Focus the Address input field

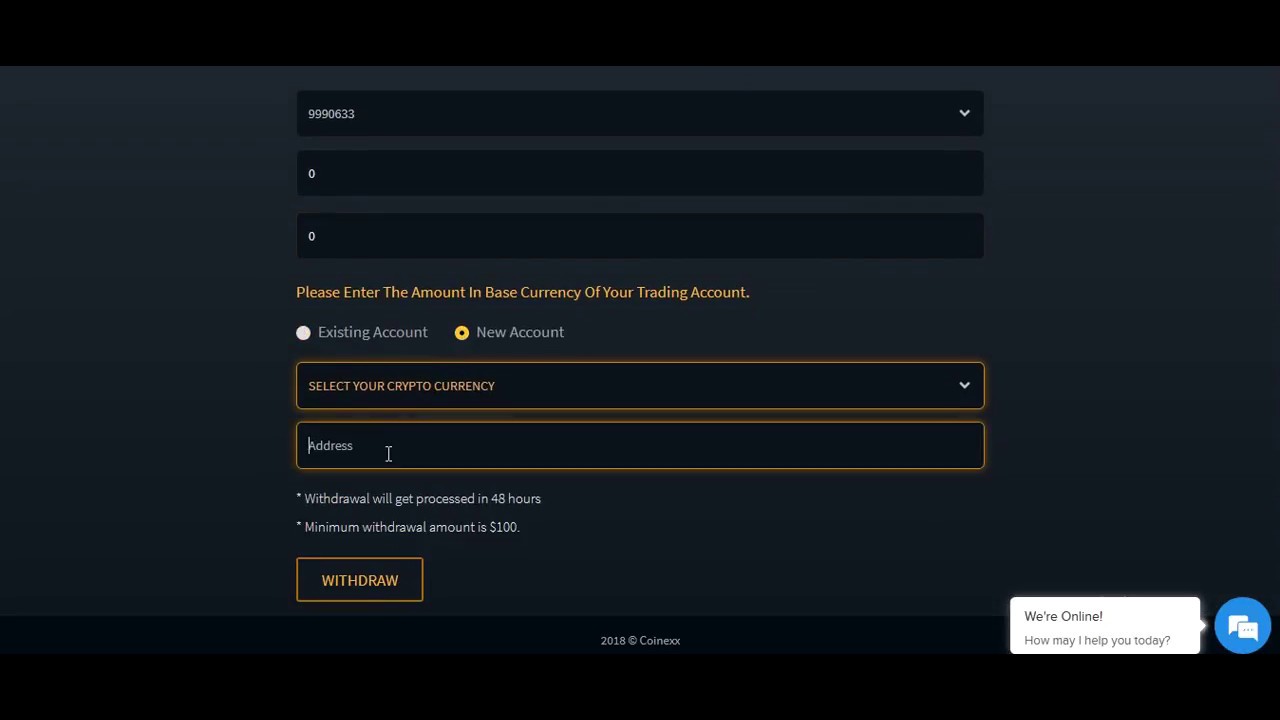click(x=640, y=446)
